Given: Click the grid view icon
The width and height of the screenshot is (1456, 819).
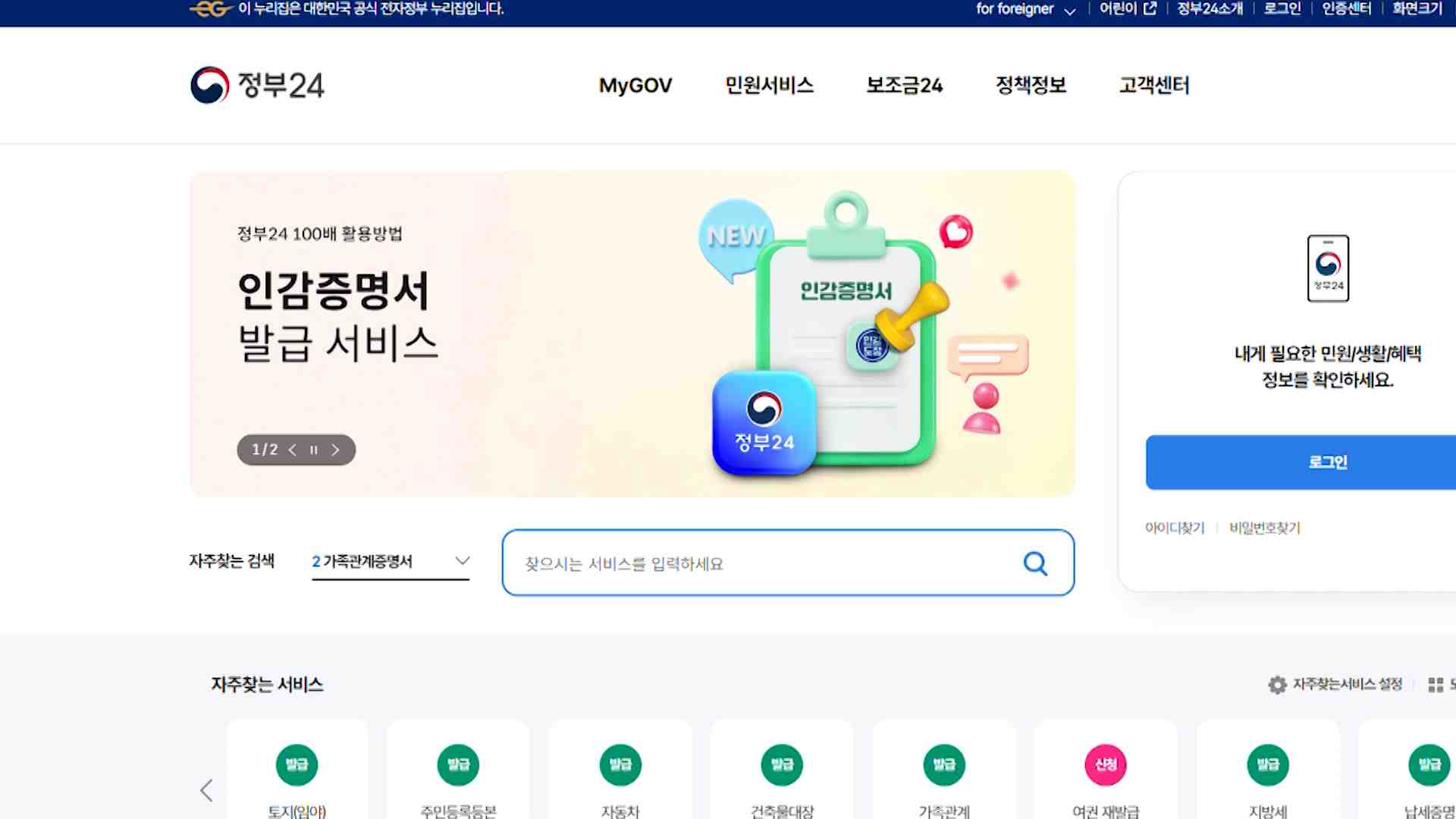Looking at the screenshot, I should pos(1436,685).
